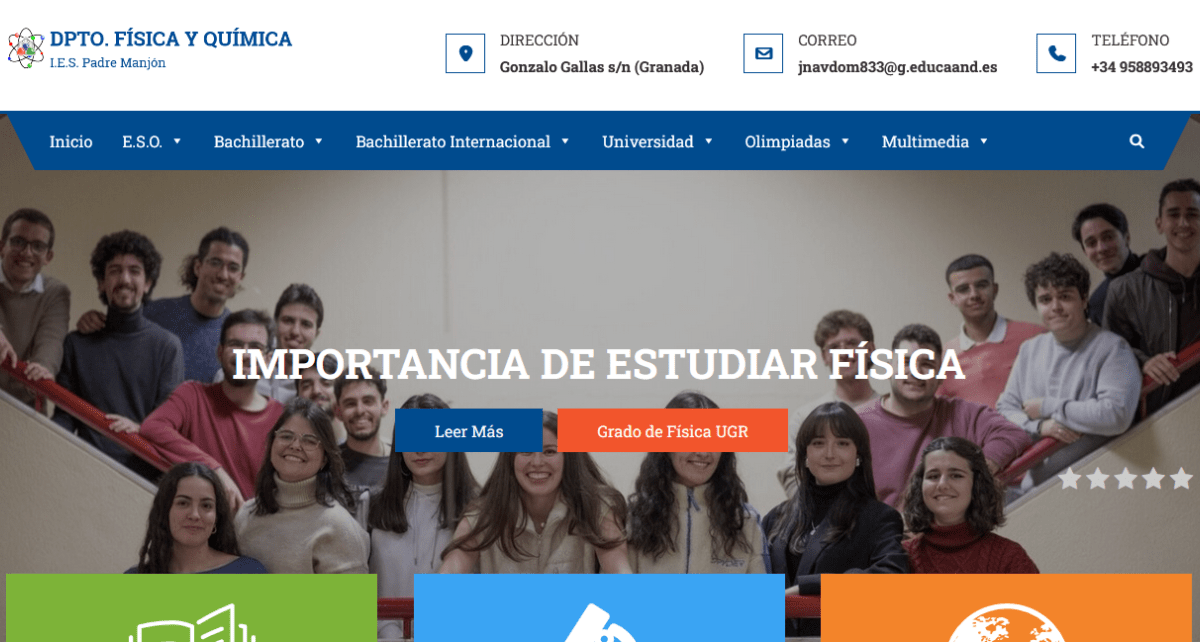The height and width of the screenshot is (642, 1200).
Task: Click the DPTO. FÍSICA Y QUÍMICA title
Action: point(171,39)
